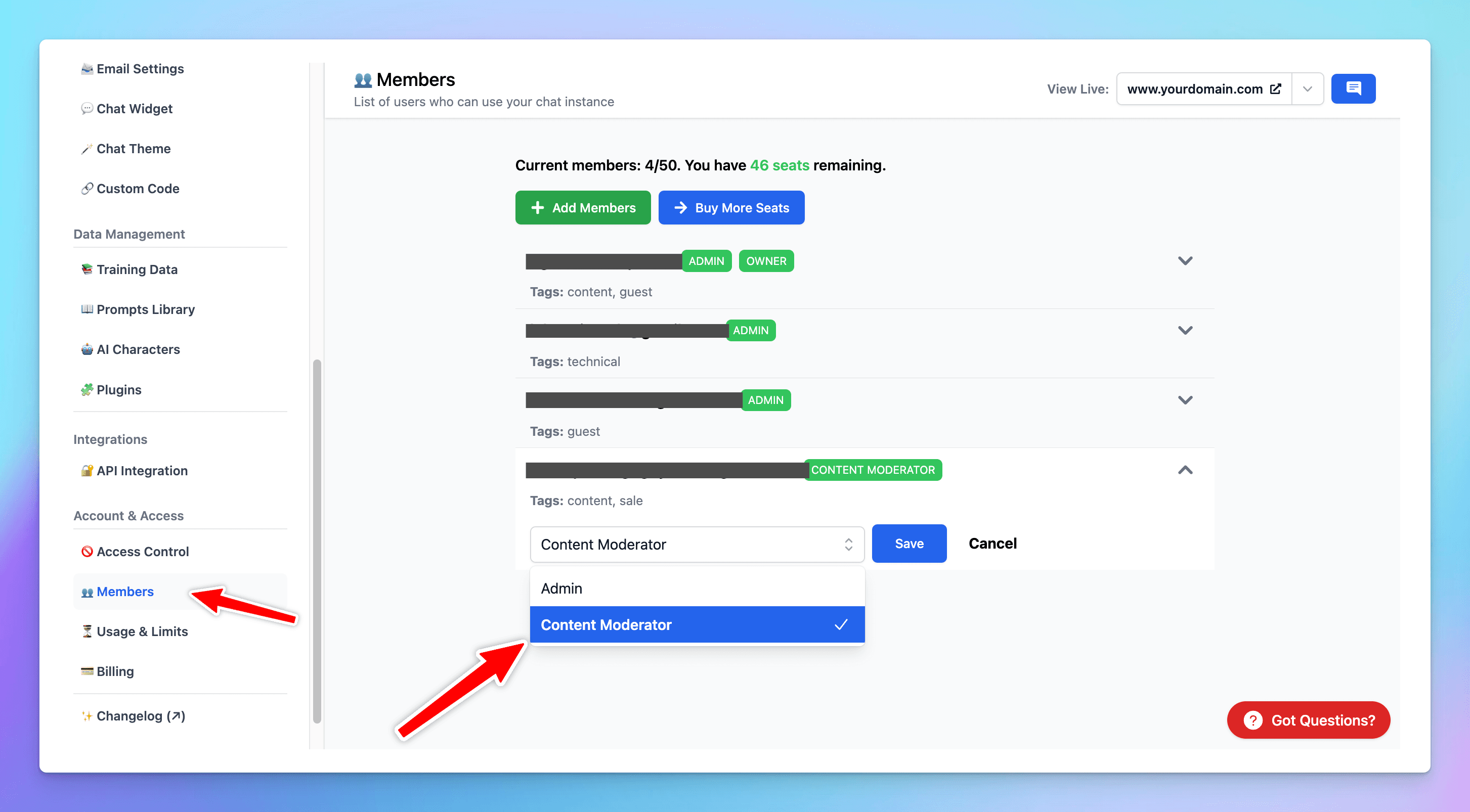Click the sidebar vertical scrollbar
The height and width of the screenshot is (812, 1470).
(x=317, y=540)
